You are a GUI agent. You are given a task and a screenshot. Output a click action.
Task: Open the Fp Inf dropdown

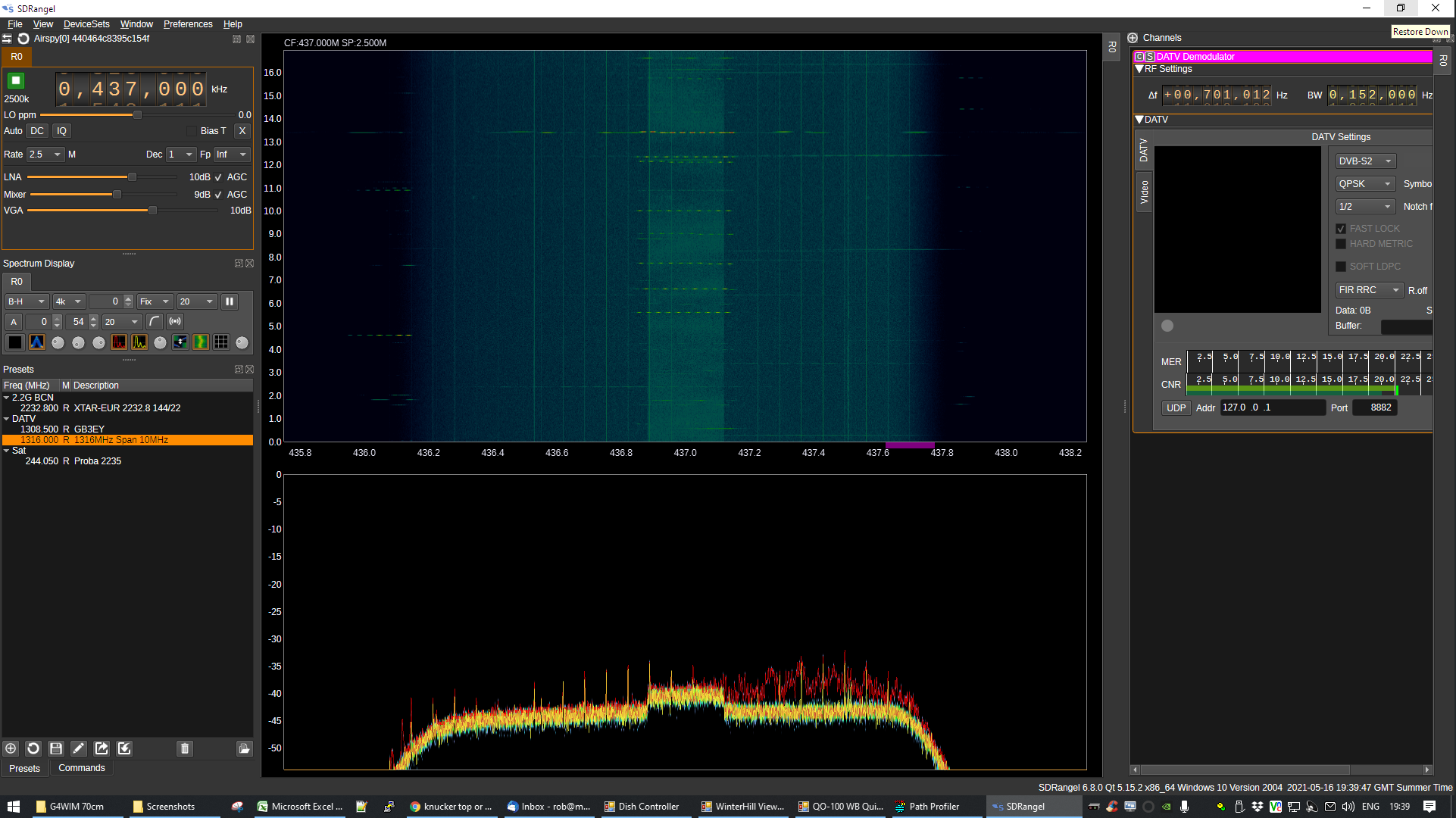(x=232, y=155)
